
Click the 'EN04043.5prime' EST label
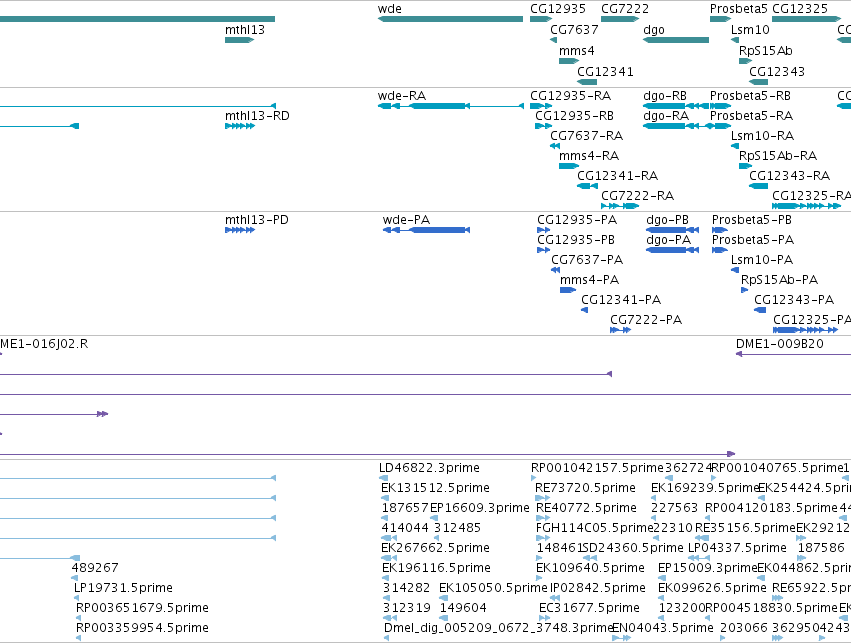tap(663, 628)
